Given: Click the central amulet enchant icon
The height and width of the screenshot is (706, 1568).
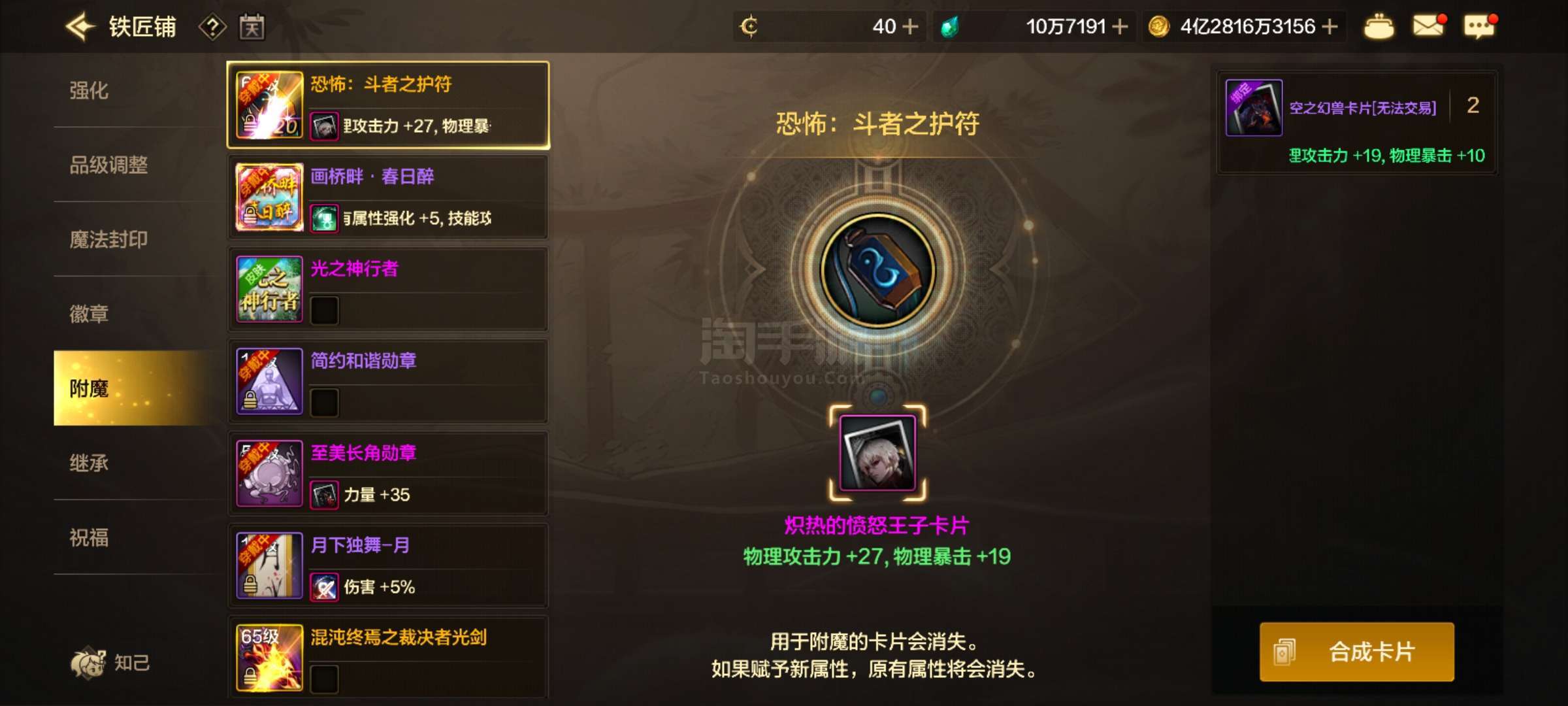Looking at the screenshot, I should (877, 270).
